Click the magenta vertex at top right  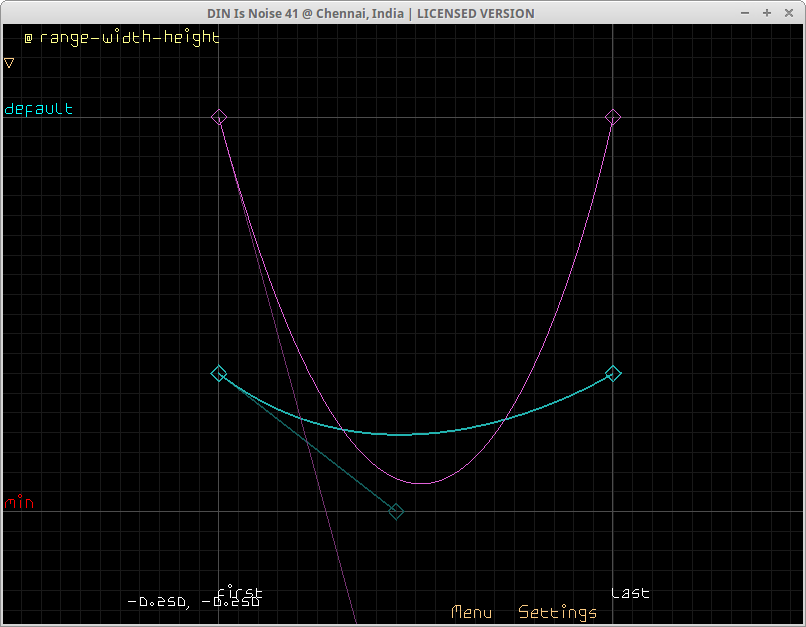613,117
